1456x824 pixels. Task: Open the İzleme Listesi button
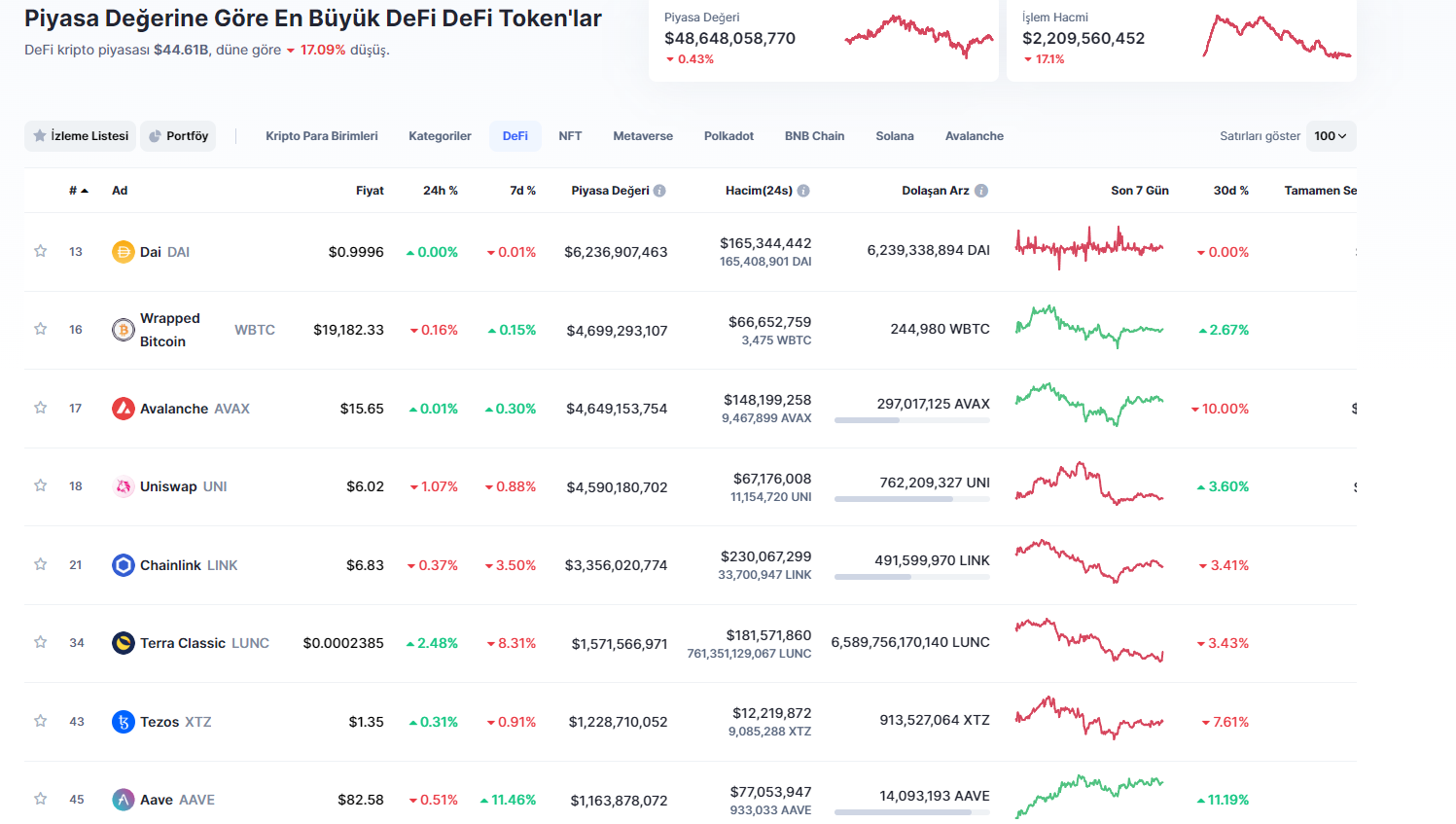tap(81, 136)
